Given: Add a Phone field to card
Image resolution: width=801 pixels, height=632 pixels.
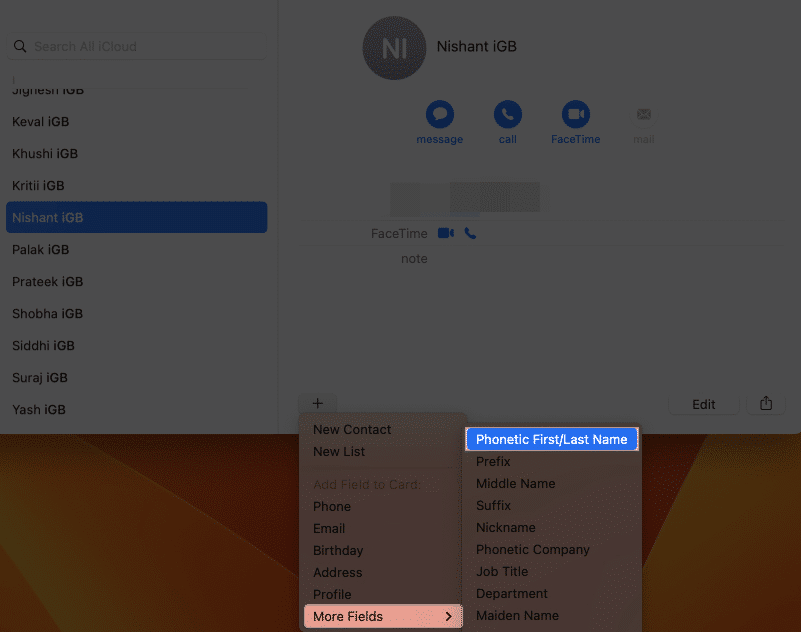Looking at the screenshot, I should pos(332,506).
